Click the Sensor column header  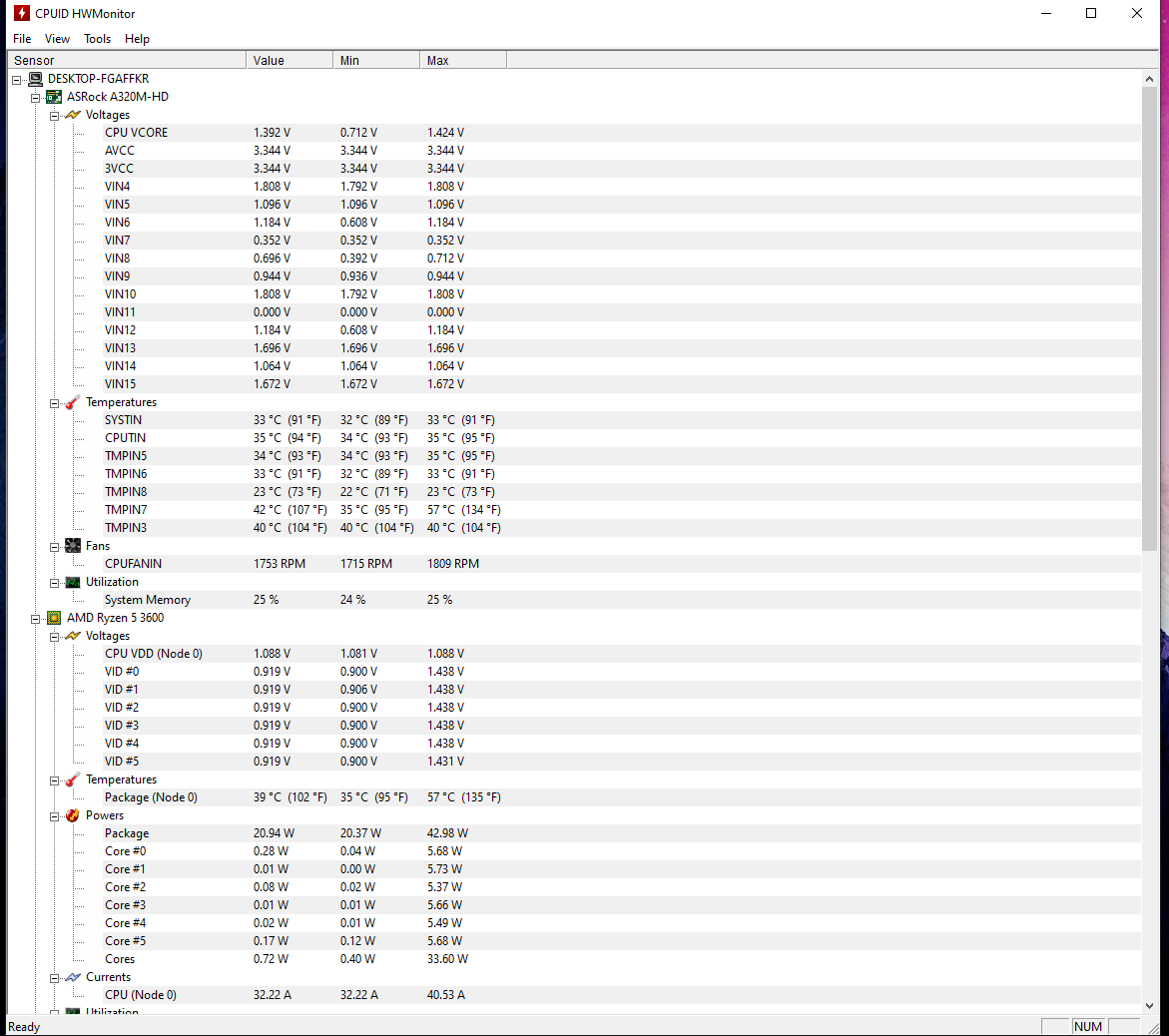click(127, 60)
